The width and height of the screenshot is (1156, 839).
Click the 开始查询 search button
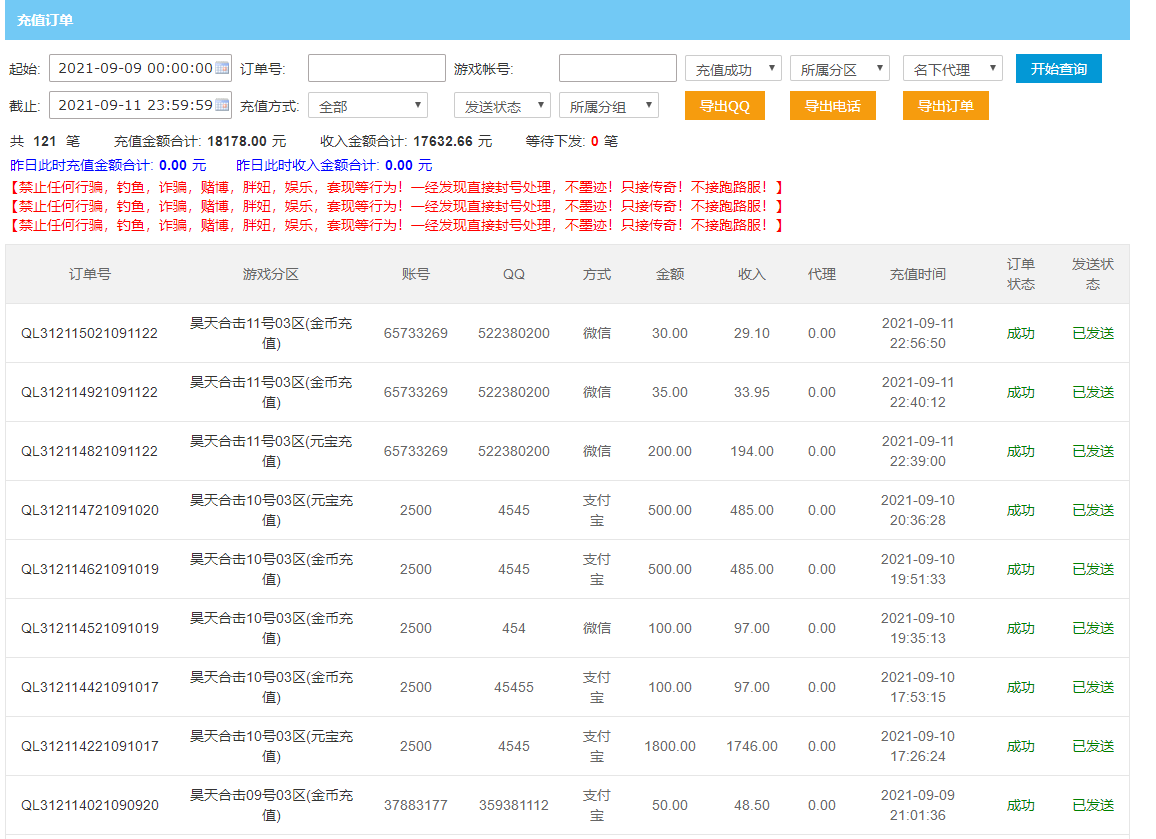pos(1058,69)
